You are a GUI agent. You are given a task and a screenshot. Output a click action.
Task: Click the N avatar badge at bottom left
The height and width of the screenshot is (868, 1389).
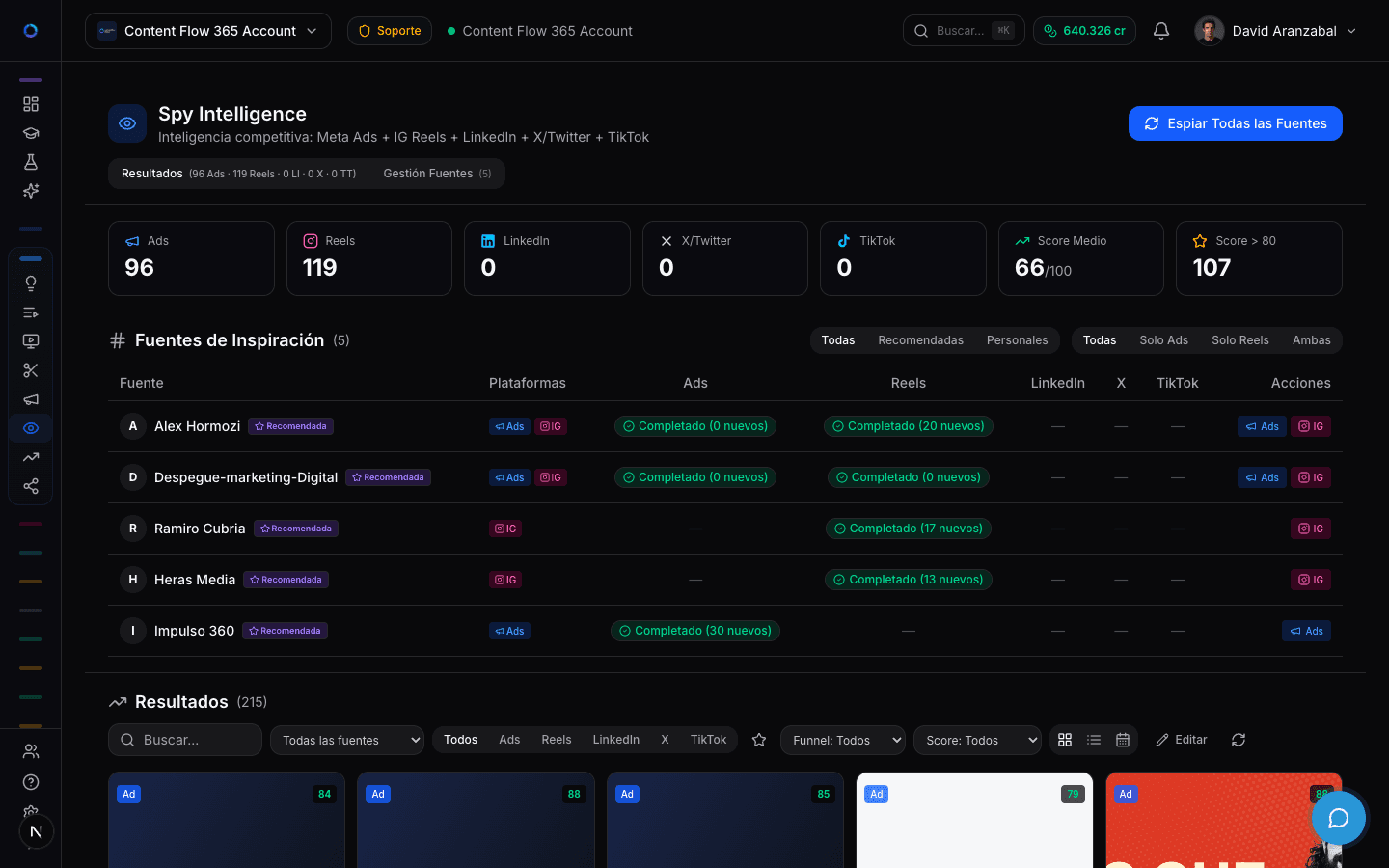click(36, 831)
